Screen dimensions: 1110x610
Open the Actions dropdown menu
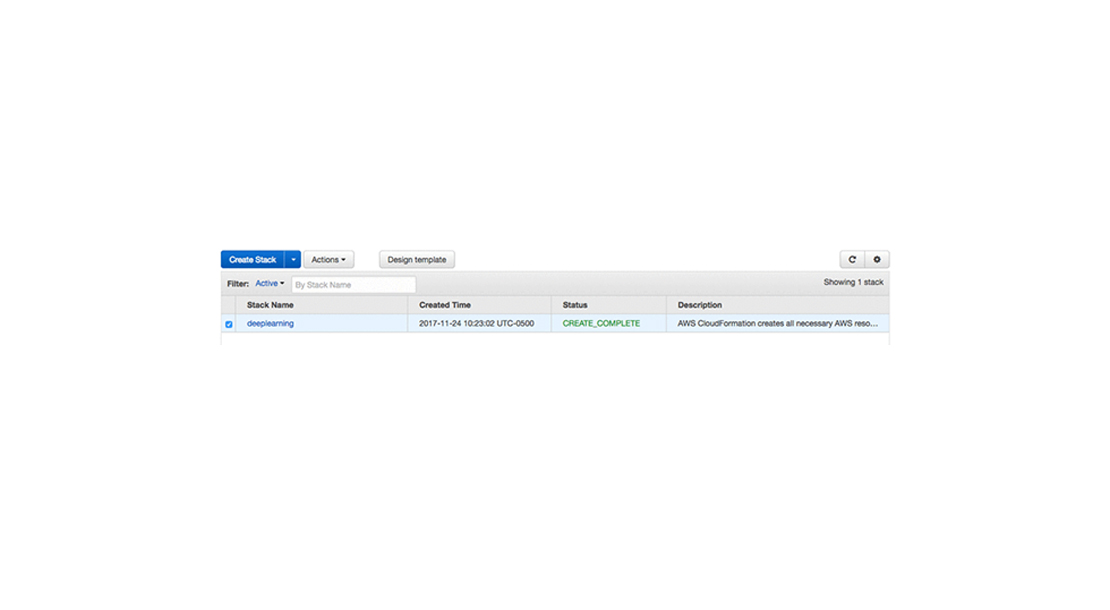(328, 260)
